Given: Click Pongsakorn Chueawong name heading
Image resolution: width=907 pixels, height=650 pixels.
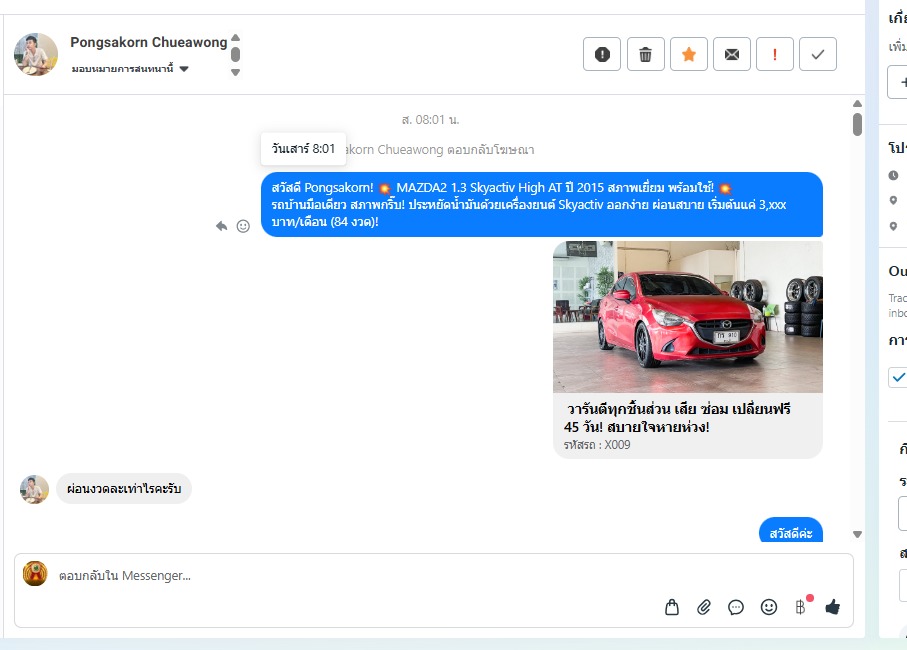Looking at the screenshot, I should pyautogui.click(x=149, y=42).
